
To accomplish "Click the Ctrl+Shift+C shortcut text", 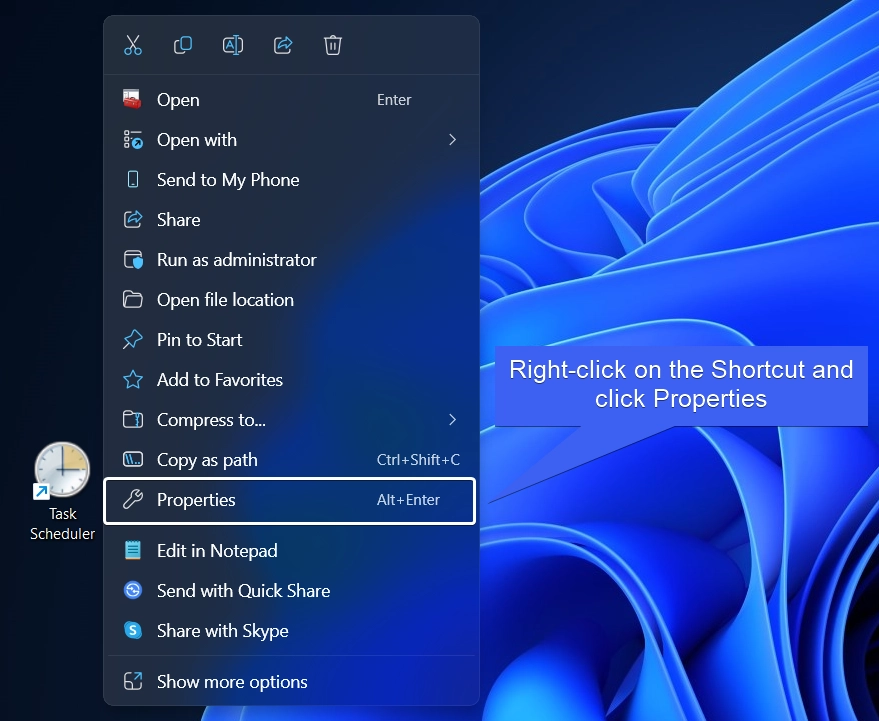I will [418, 460].
